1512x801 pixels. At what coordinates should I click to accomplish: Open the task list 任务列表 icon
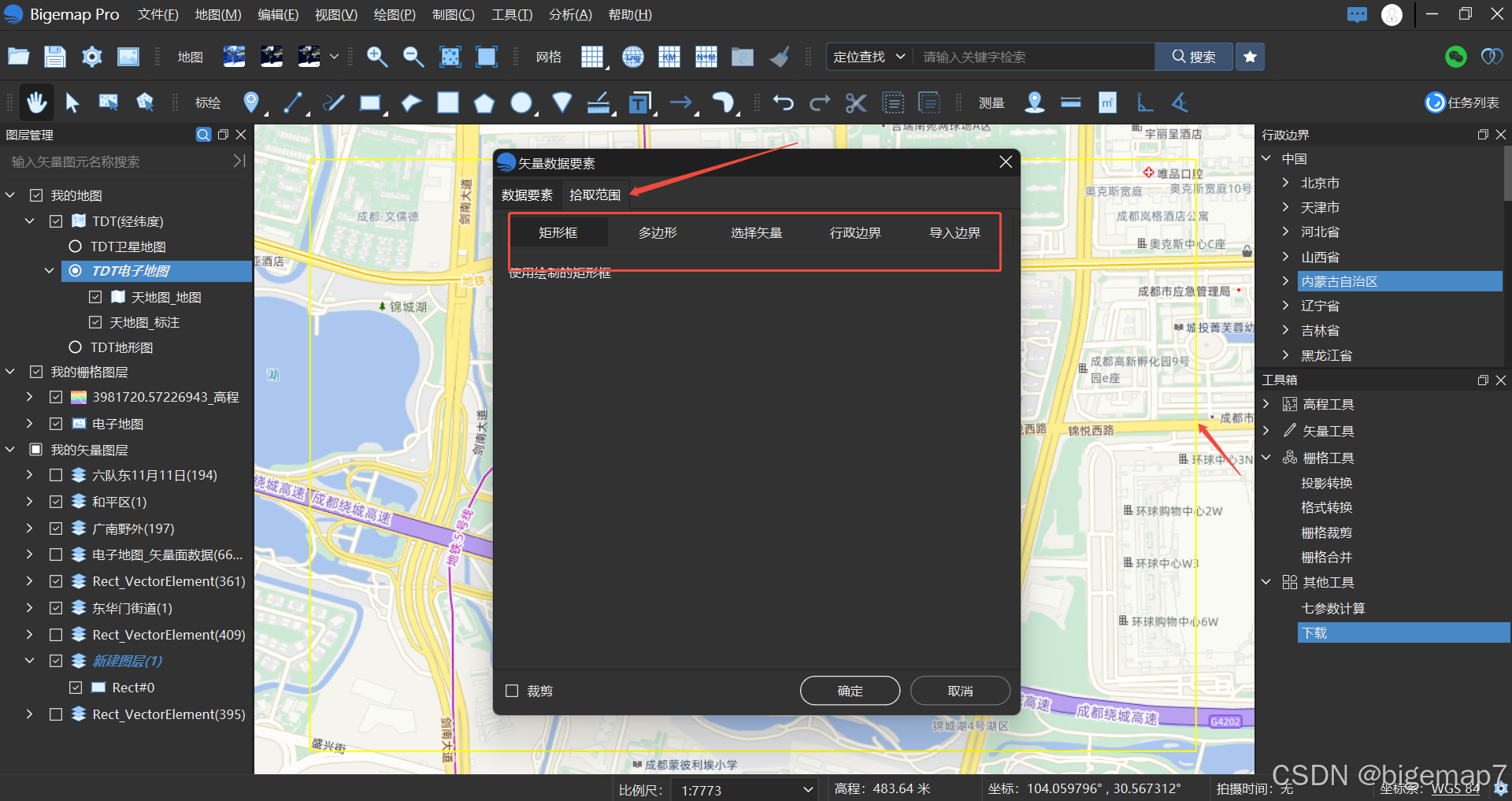point(1462,102)
